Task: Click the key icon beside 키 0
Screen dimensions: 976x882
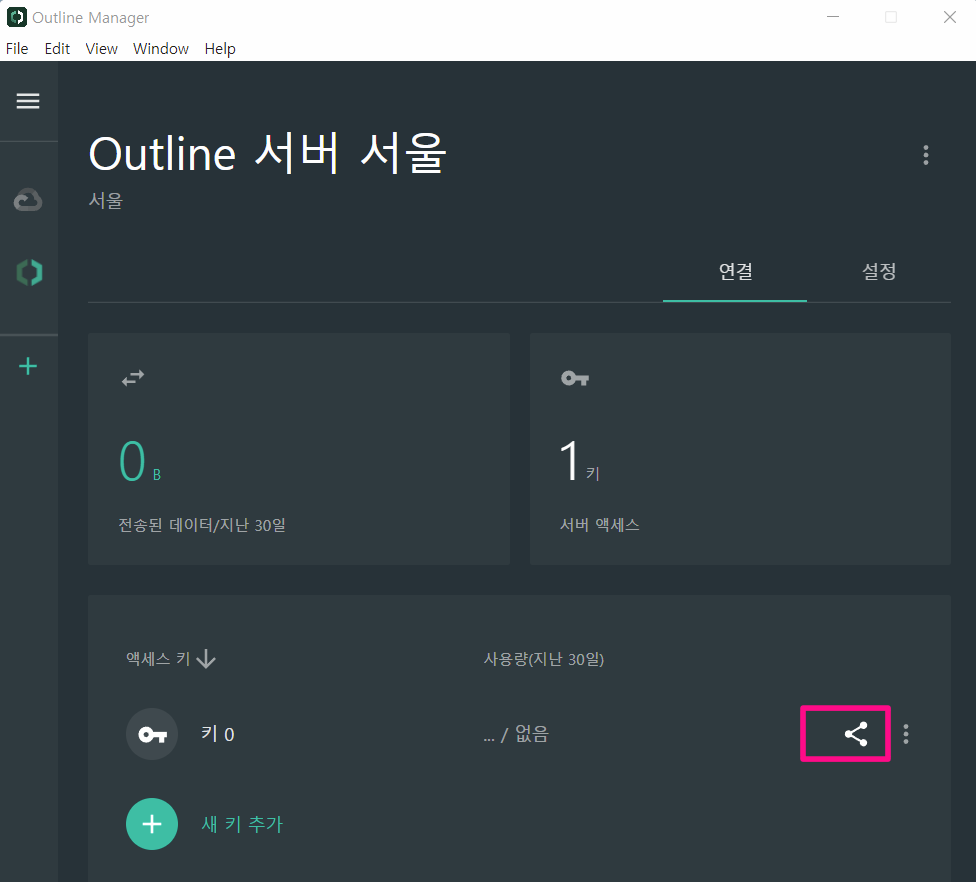Action: [x=152, y=734]
